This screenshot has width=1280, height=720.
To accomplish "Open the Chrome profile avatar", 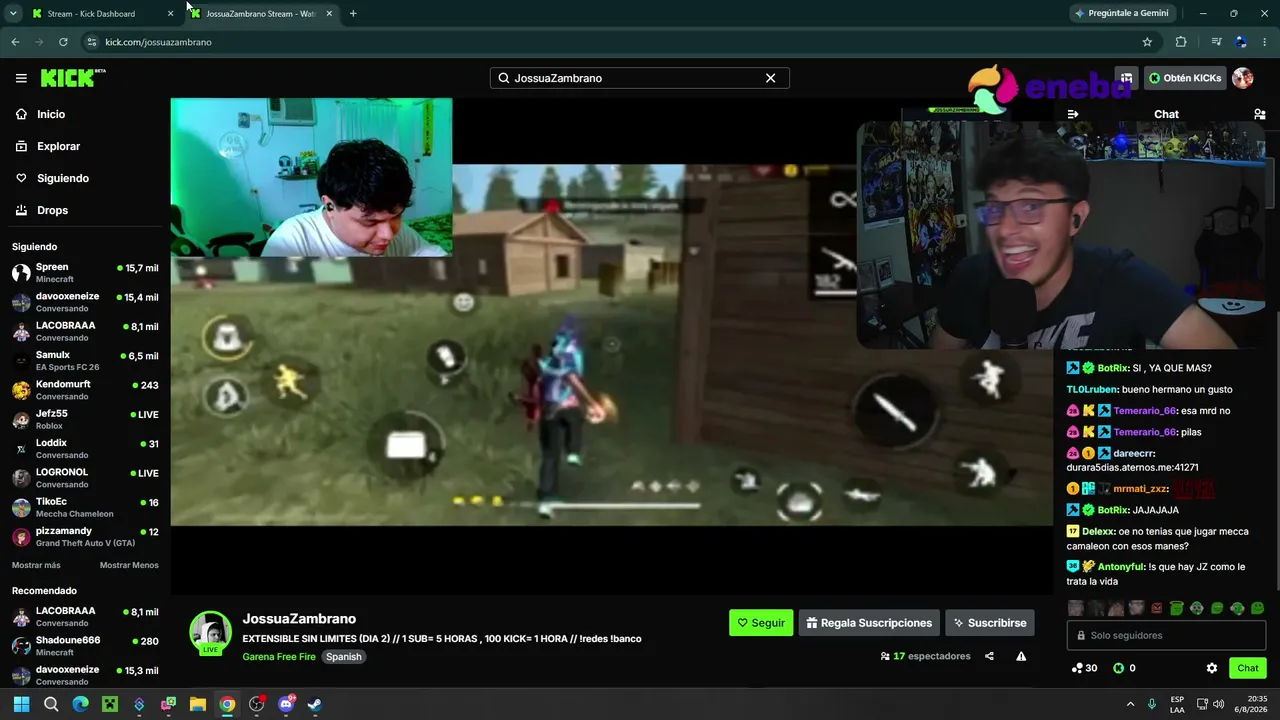I will click(1241, 42).
